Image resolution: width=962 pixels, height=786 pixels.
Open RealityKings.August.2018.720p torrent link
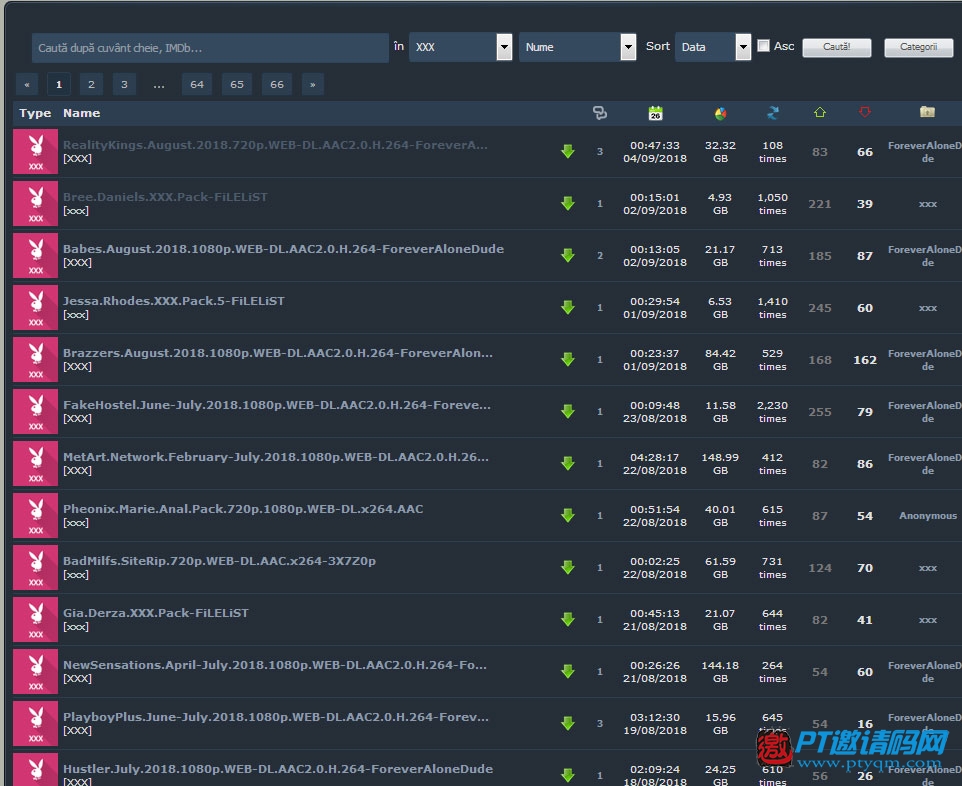coord(275,145)
